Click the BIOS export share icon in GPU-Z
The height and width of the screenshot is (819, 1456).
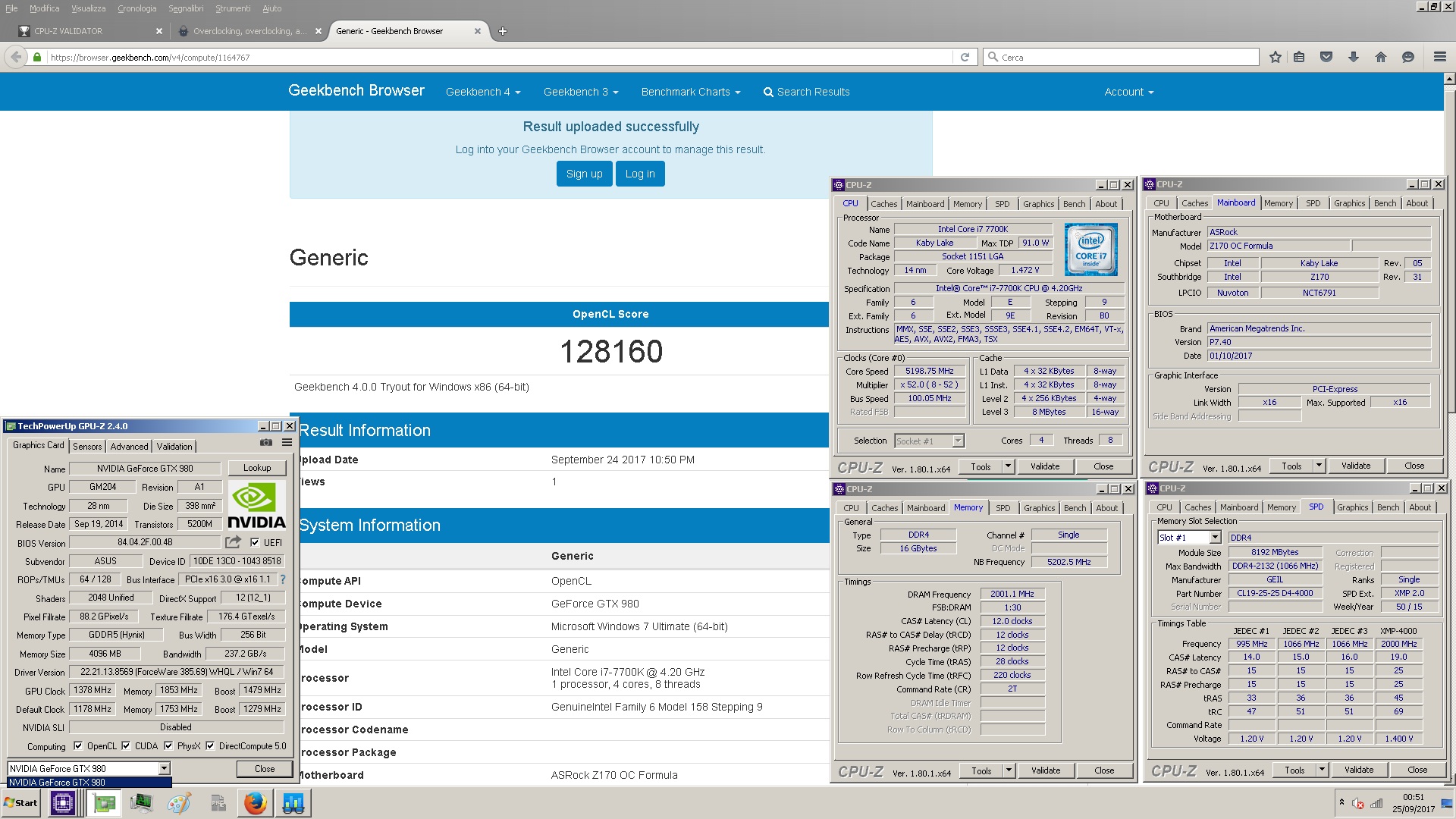pos(233,542)
